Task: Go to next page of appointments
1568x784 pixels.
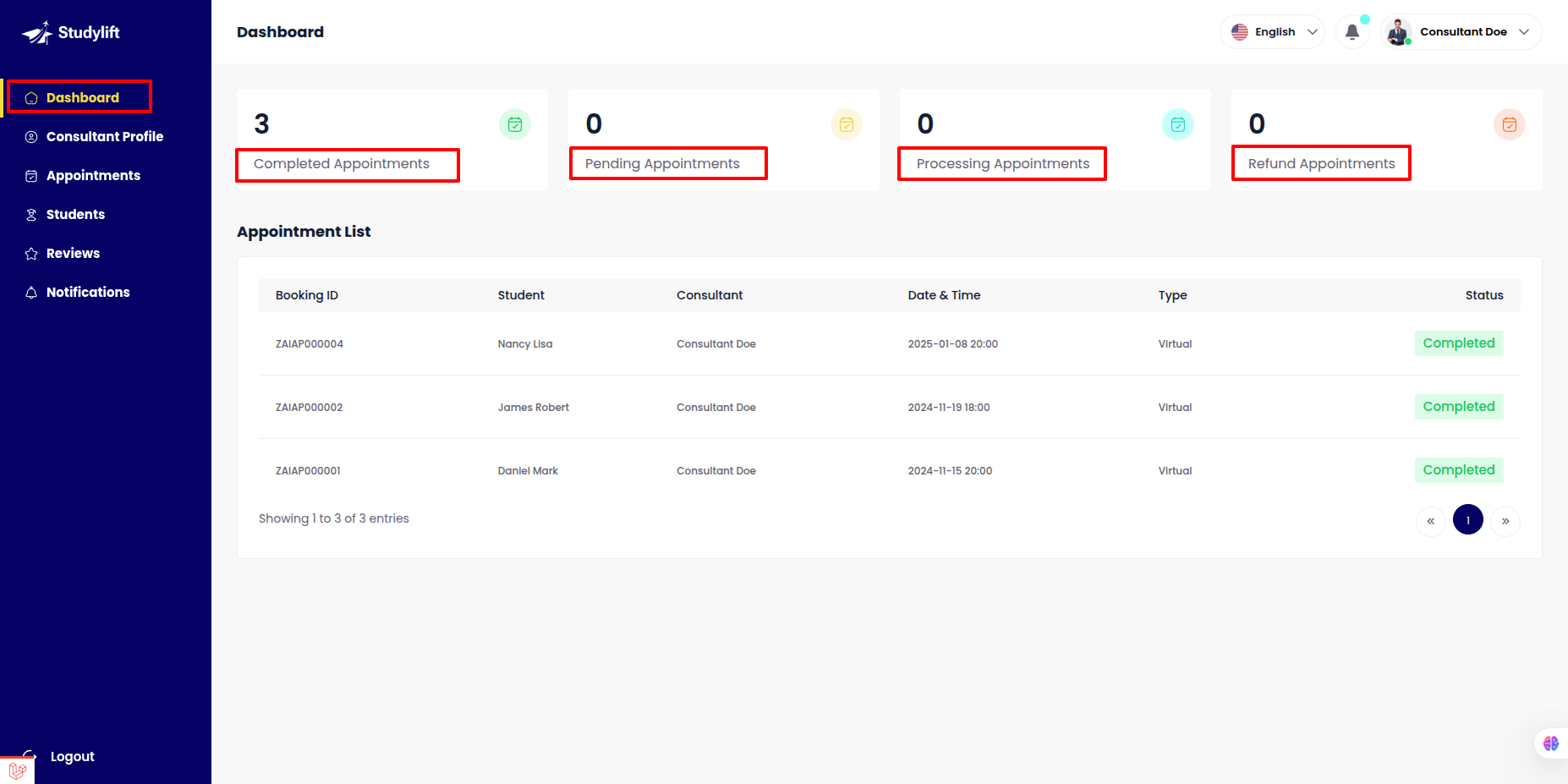Action: [1505, 521]
